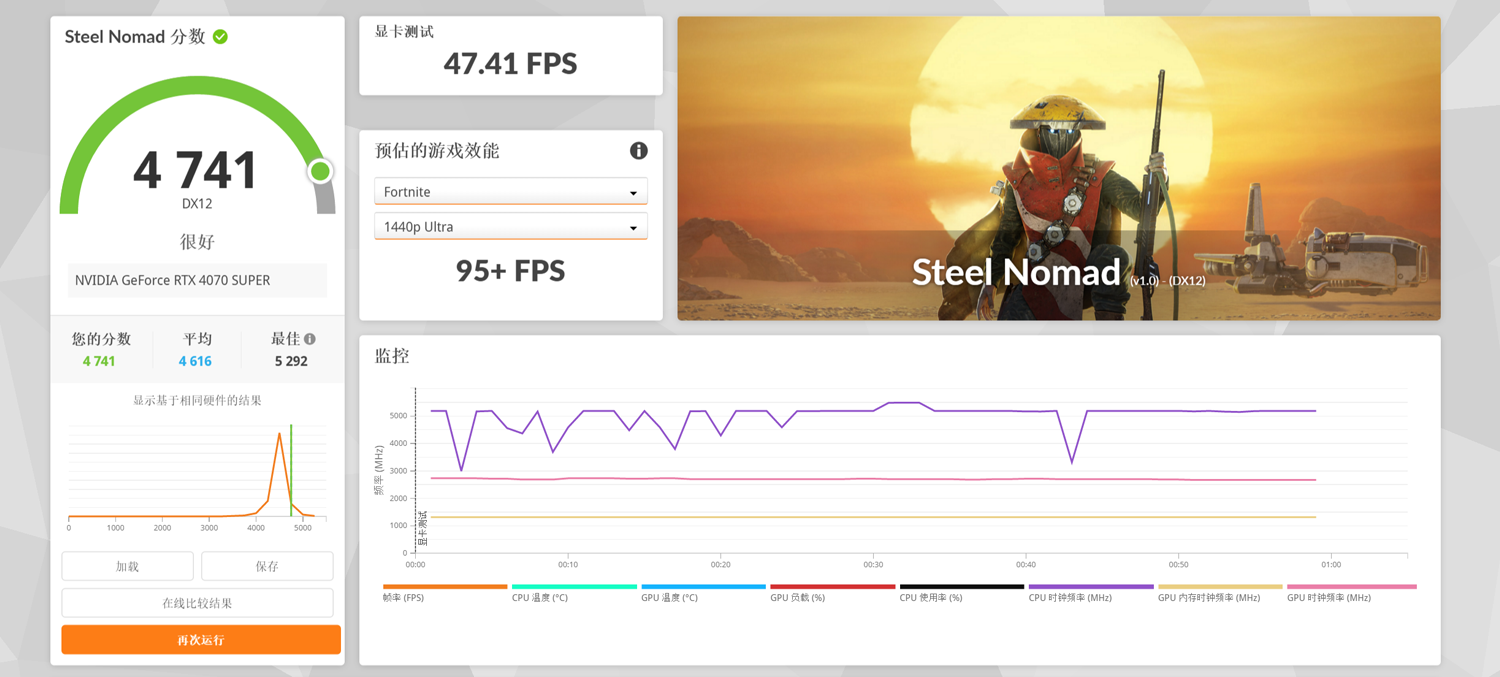Click the 显卡测试 heading
The image size is (1500, 677).
tap(404, 32)
